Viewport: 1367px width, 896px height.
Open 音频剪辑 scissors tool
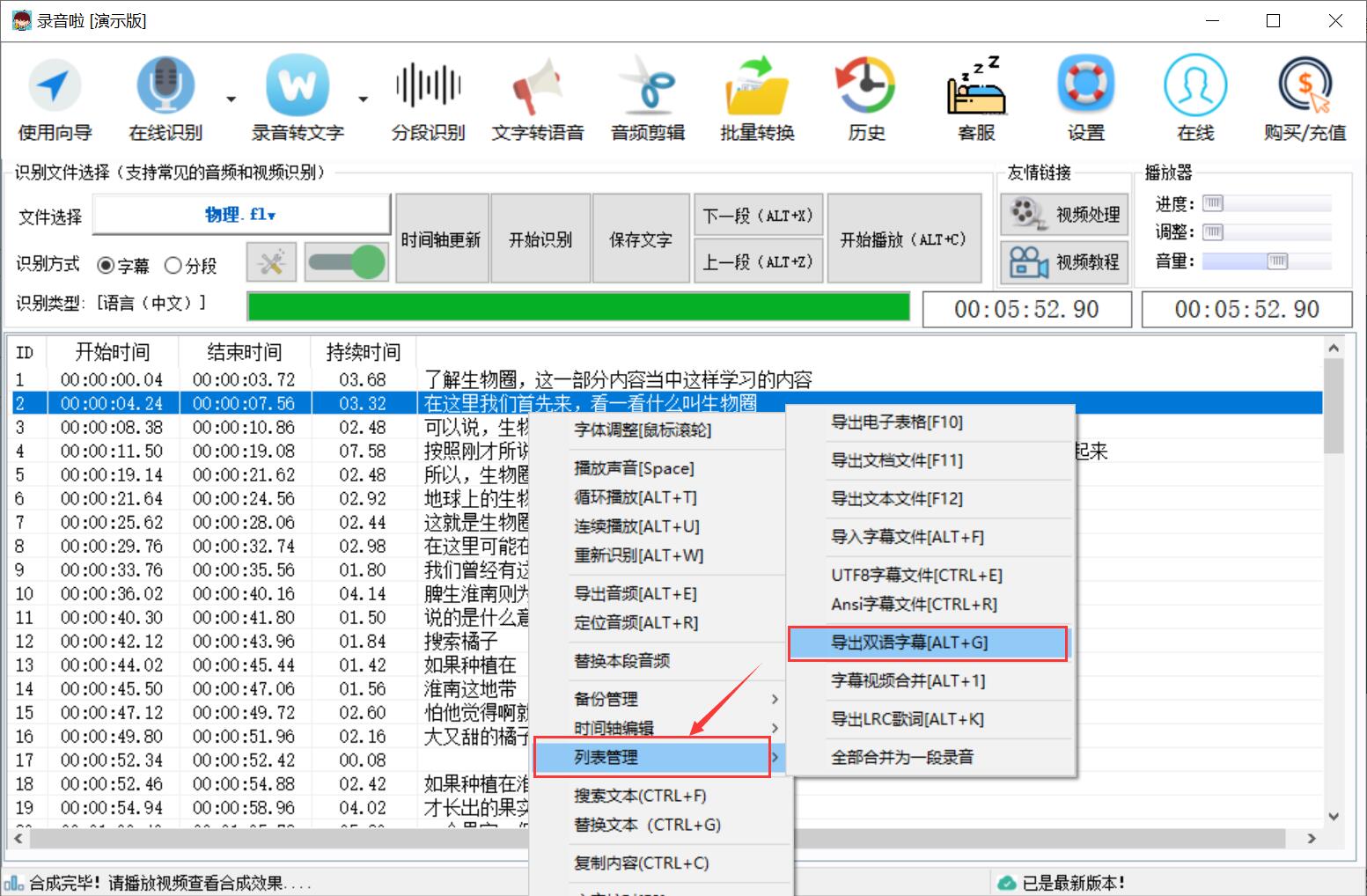click(x=648, y=99)
